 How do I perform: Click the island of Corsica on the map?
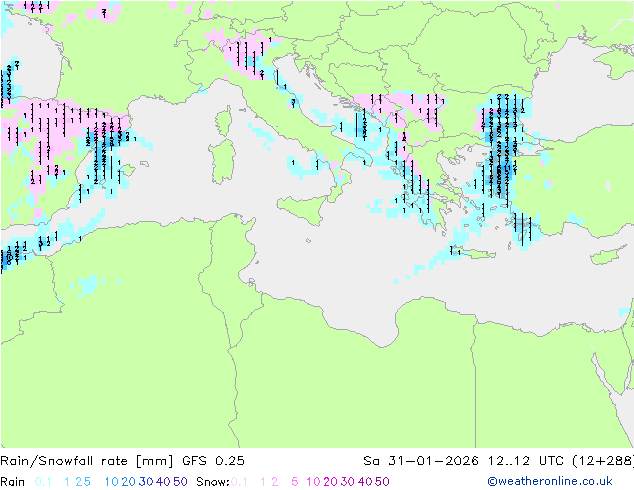(224, 121)
